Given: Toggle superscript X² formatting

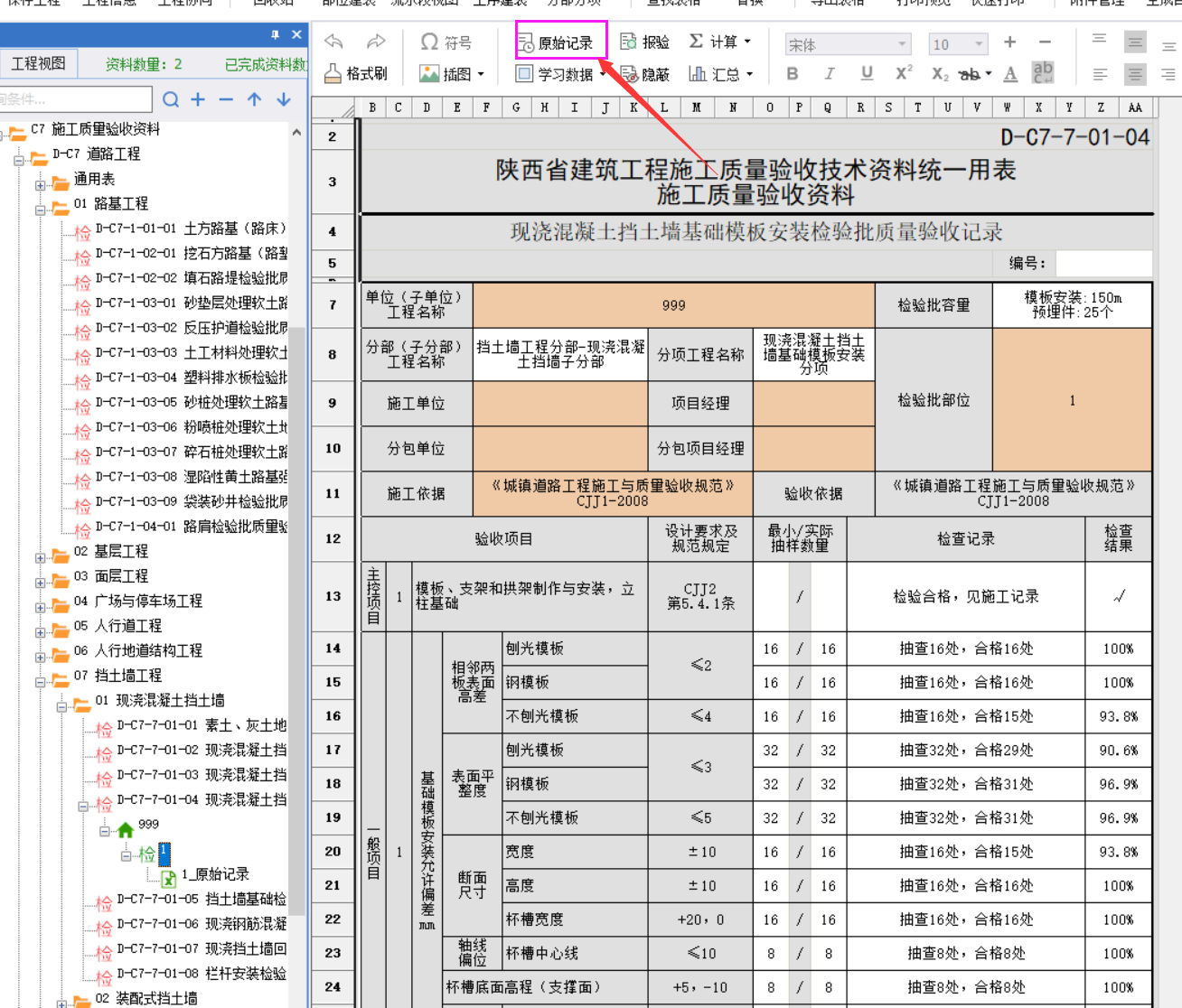Looking at the screenshot, I should [904, 73].
